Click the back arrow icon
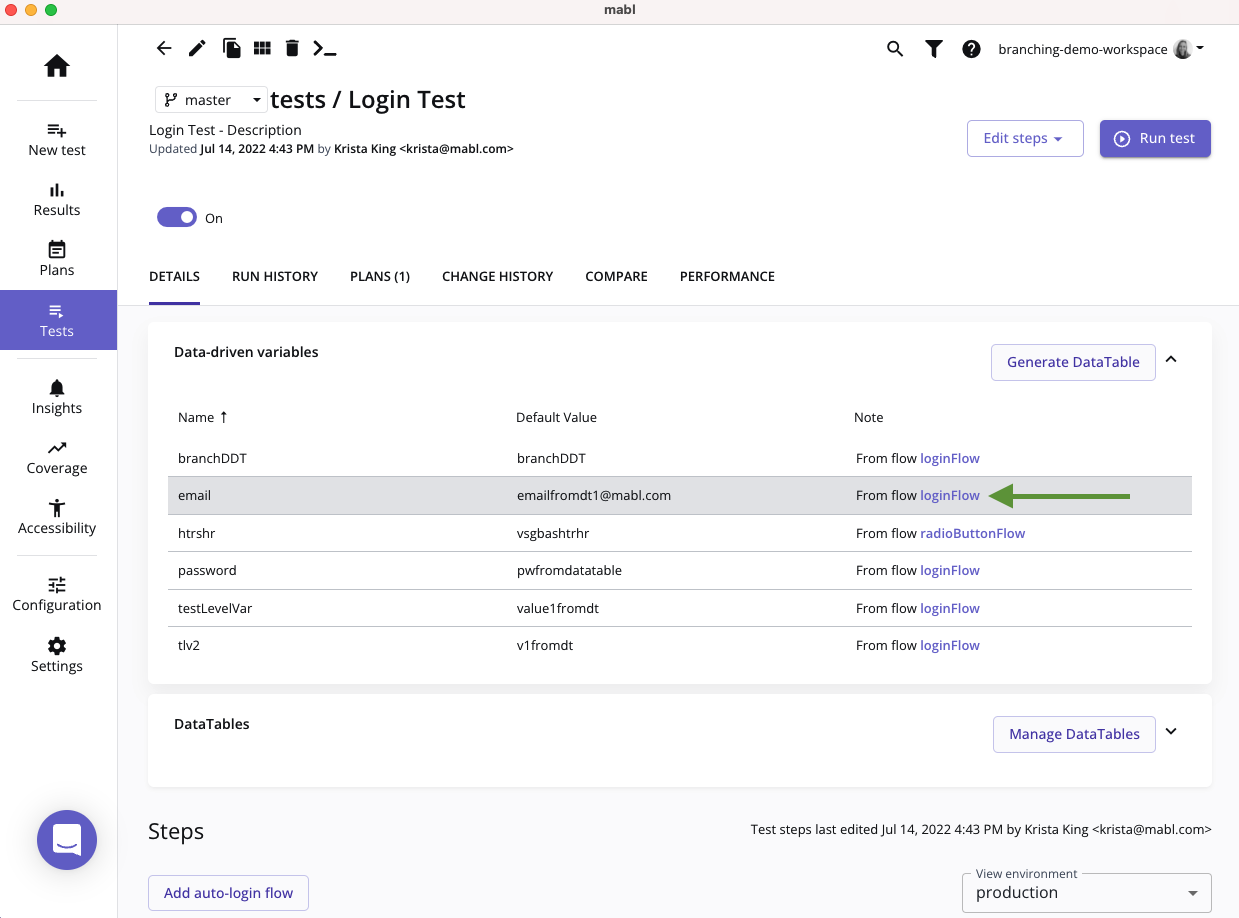The image size is (1239, 918). [165, 48]
